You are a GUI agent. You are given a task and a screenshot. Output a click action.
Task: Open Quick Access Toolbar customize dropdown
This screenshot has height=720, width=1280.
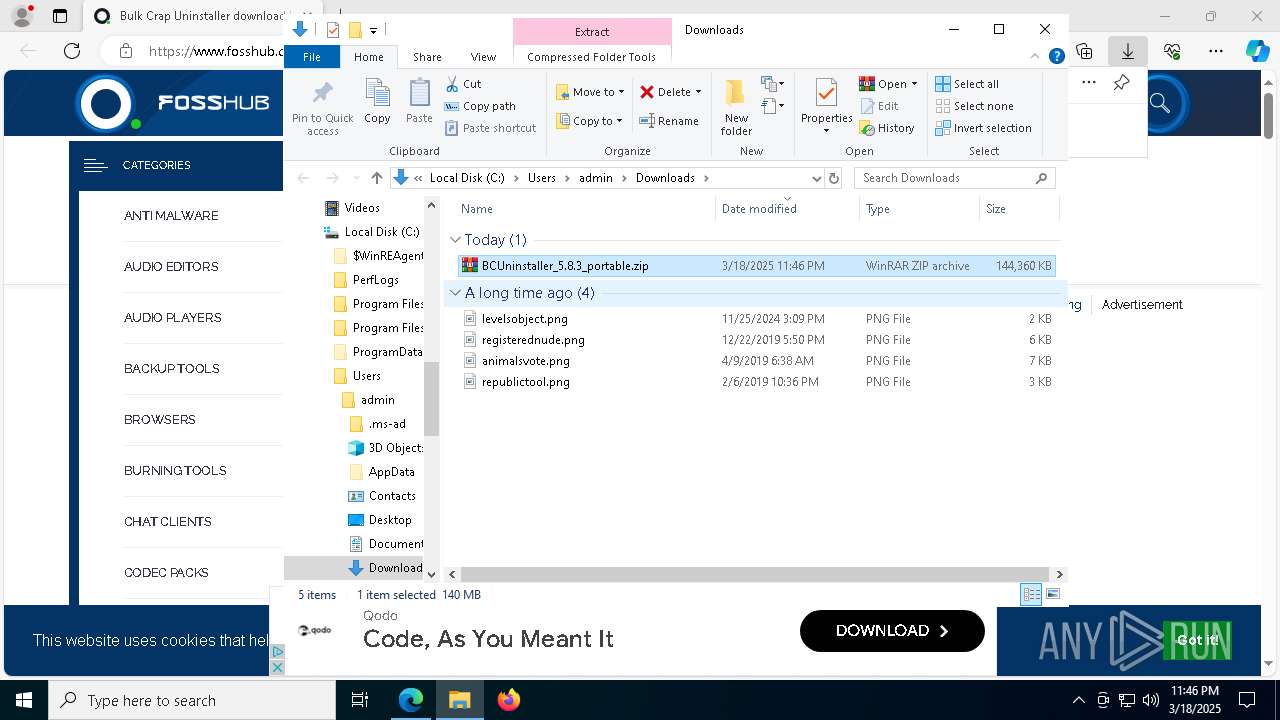(x=373, y=31)
